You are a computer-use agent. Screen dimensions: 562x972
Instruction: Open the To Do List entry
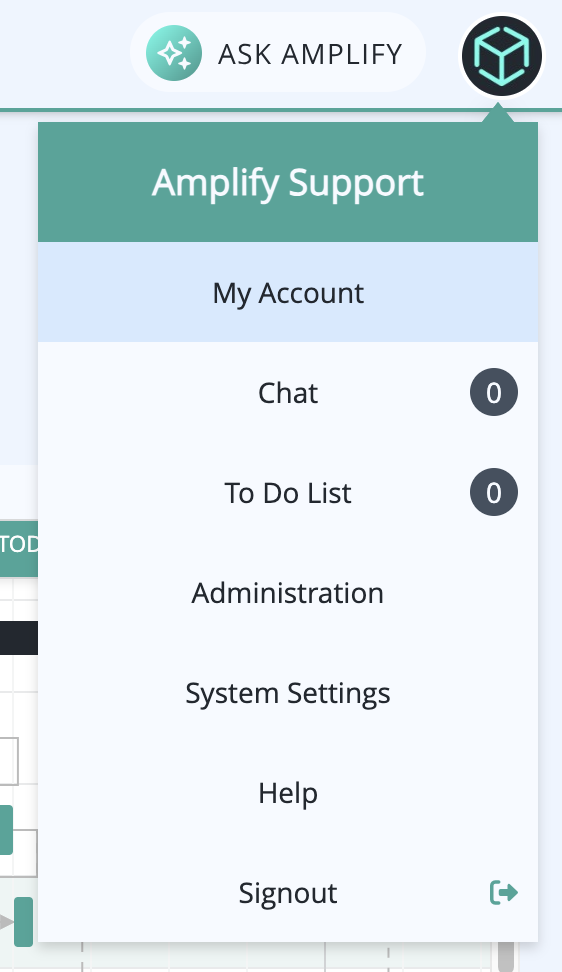(288, 493)
